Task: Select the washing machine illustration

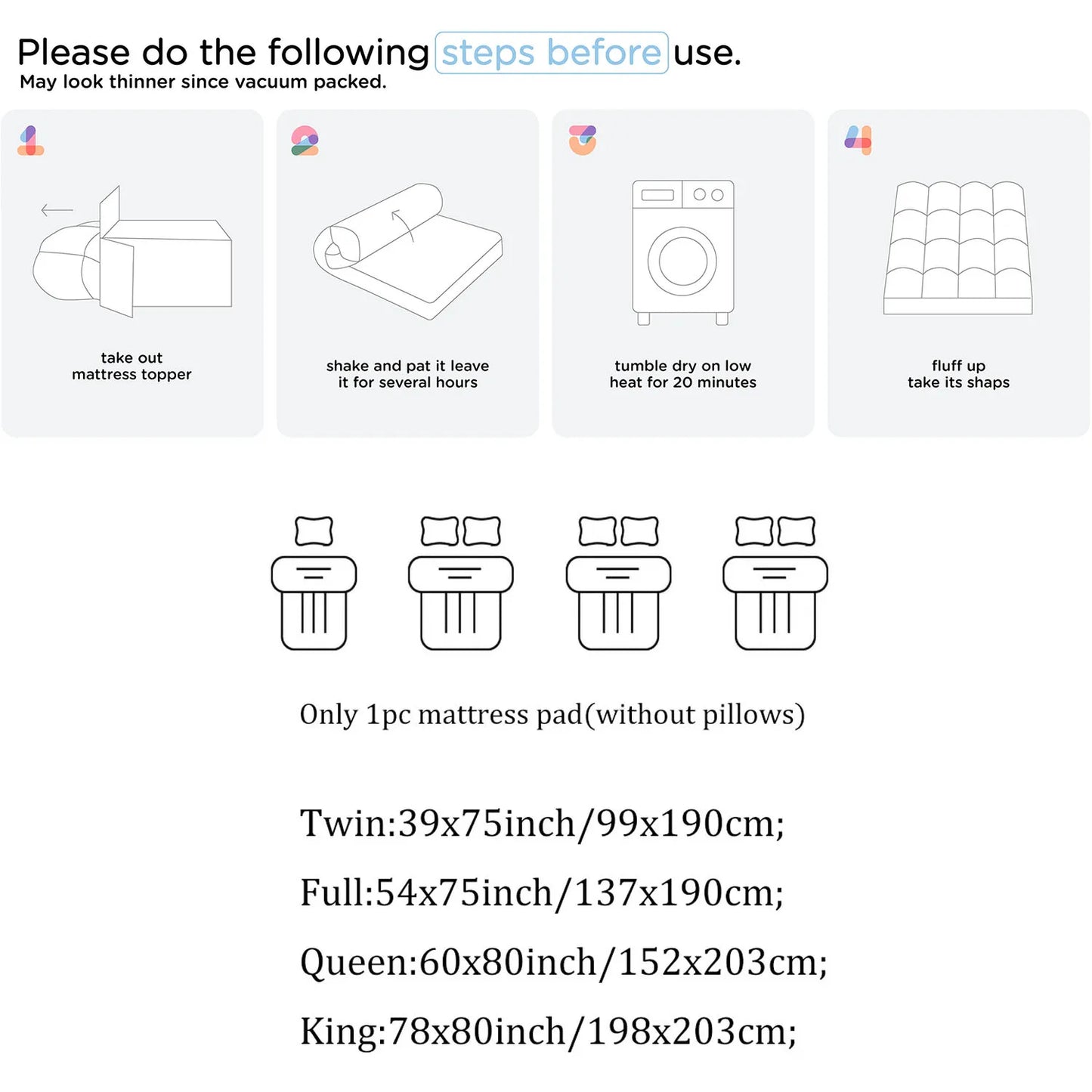Action: click(683, 252)
